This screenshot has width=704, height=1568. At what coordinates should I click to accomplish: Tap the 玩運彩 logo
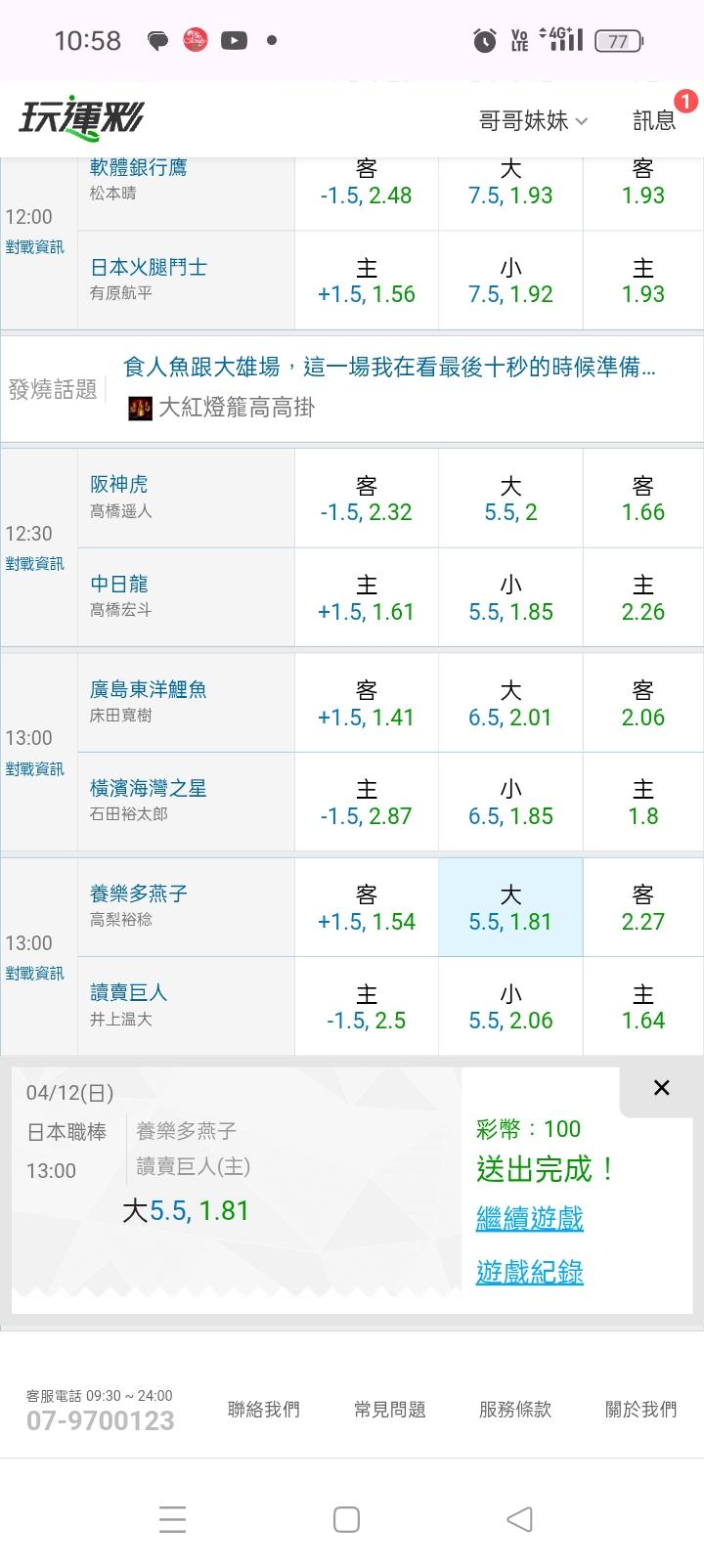point(81,119)
